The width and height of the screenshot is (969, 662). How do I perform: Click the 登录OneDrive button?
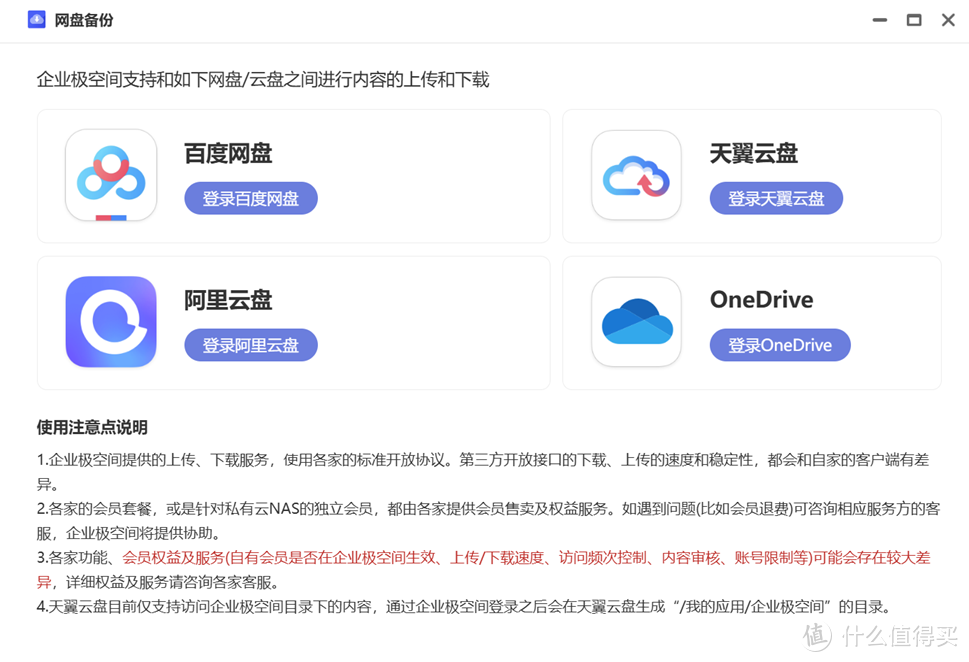pyautogui.click(x=780, y=344)
